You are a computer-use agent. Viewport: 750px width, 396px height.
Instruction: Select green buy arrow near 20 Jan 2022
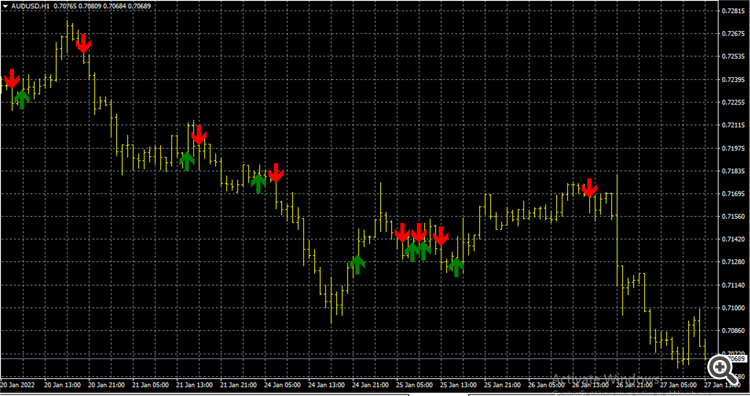[22, 99]
